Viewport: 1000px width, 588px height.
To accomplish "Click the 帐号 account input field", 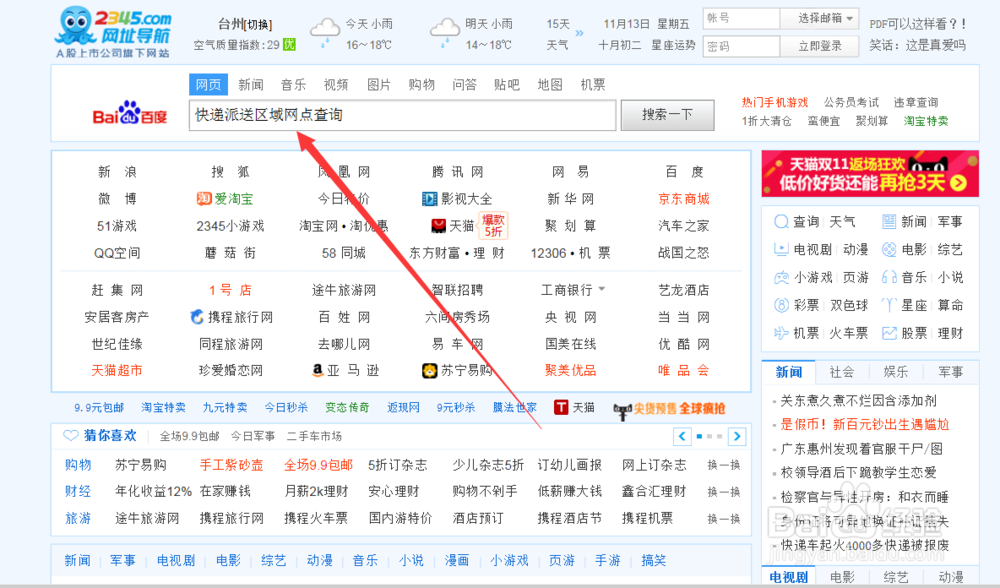I will click(741, 18).
